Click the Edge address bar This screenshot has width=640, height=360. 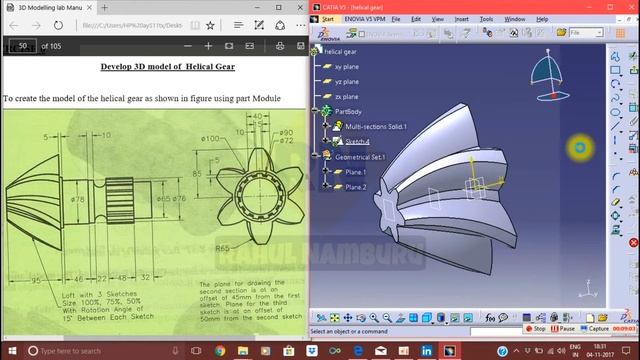[132, 25]
